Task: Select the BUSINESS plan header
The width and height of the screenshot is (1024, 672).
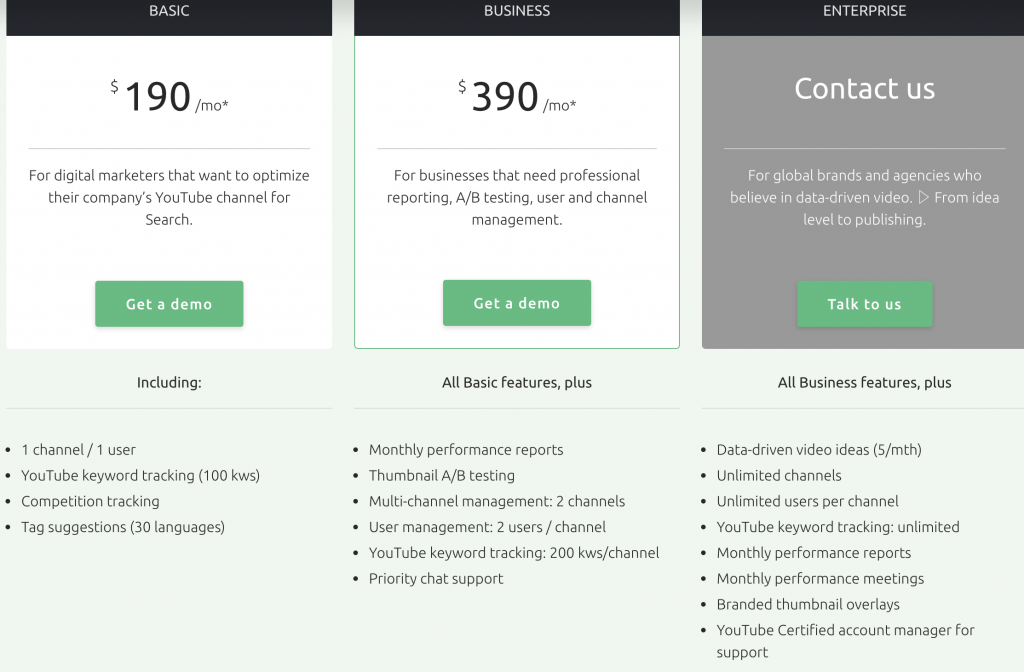Action: [x=517, y=11]
